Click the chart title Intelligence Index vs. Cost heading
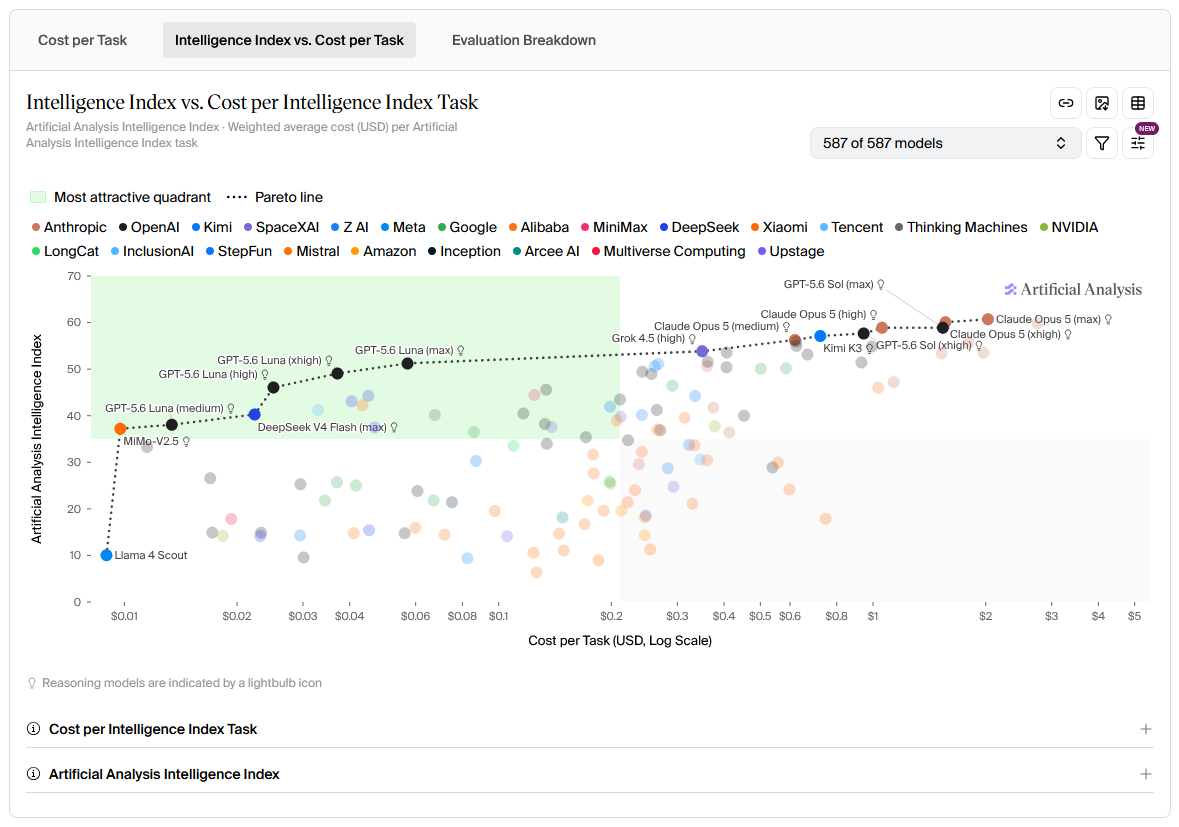Viewport: 1179px width, 827px height. coord(252,102)
